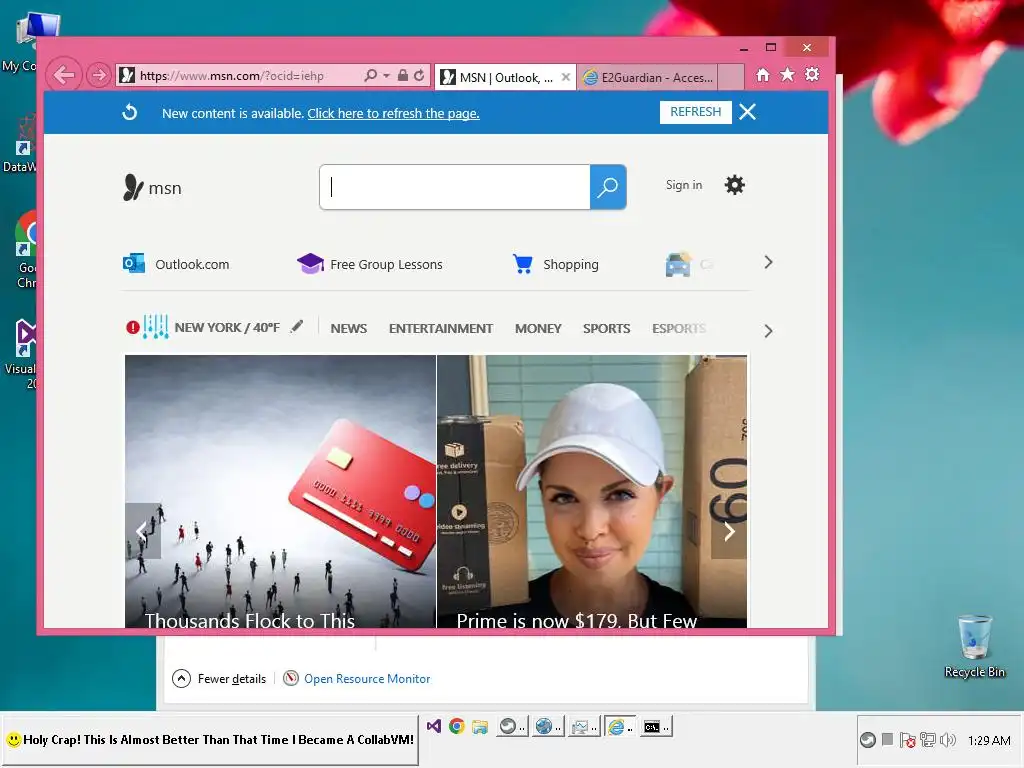Screen dimensions: 1024x768
Task: Click the search magnifier in the address bar
Action: tap(370, 76)
